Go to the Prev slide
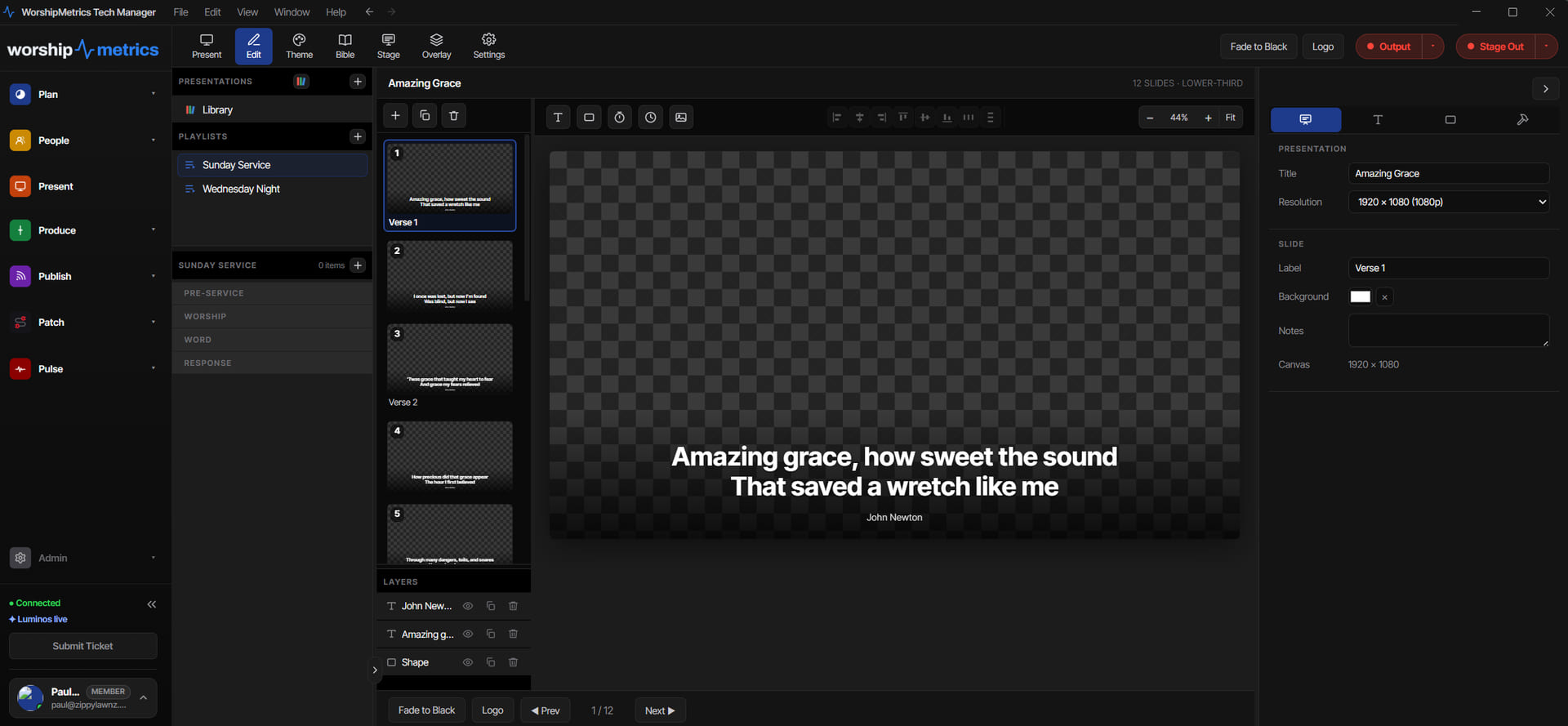This screenshot has height=726, width=1568. click(x=546, y=710)
